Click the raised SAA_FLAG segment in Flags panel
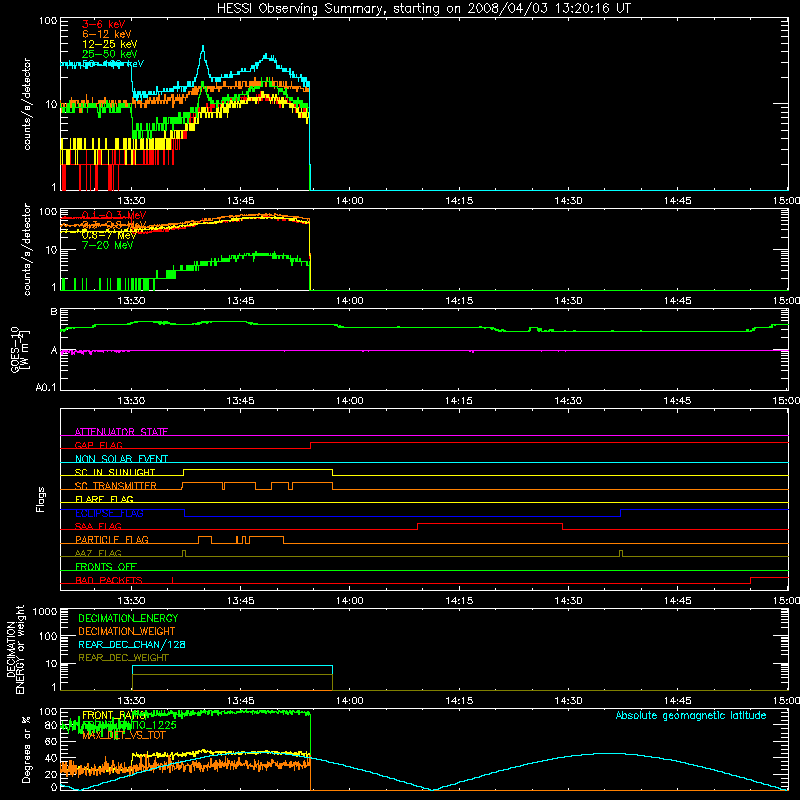 [490, 523]
